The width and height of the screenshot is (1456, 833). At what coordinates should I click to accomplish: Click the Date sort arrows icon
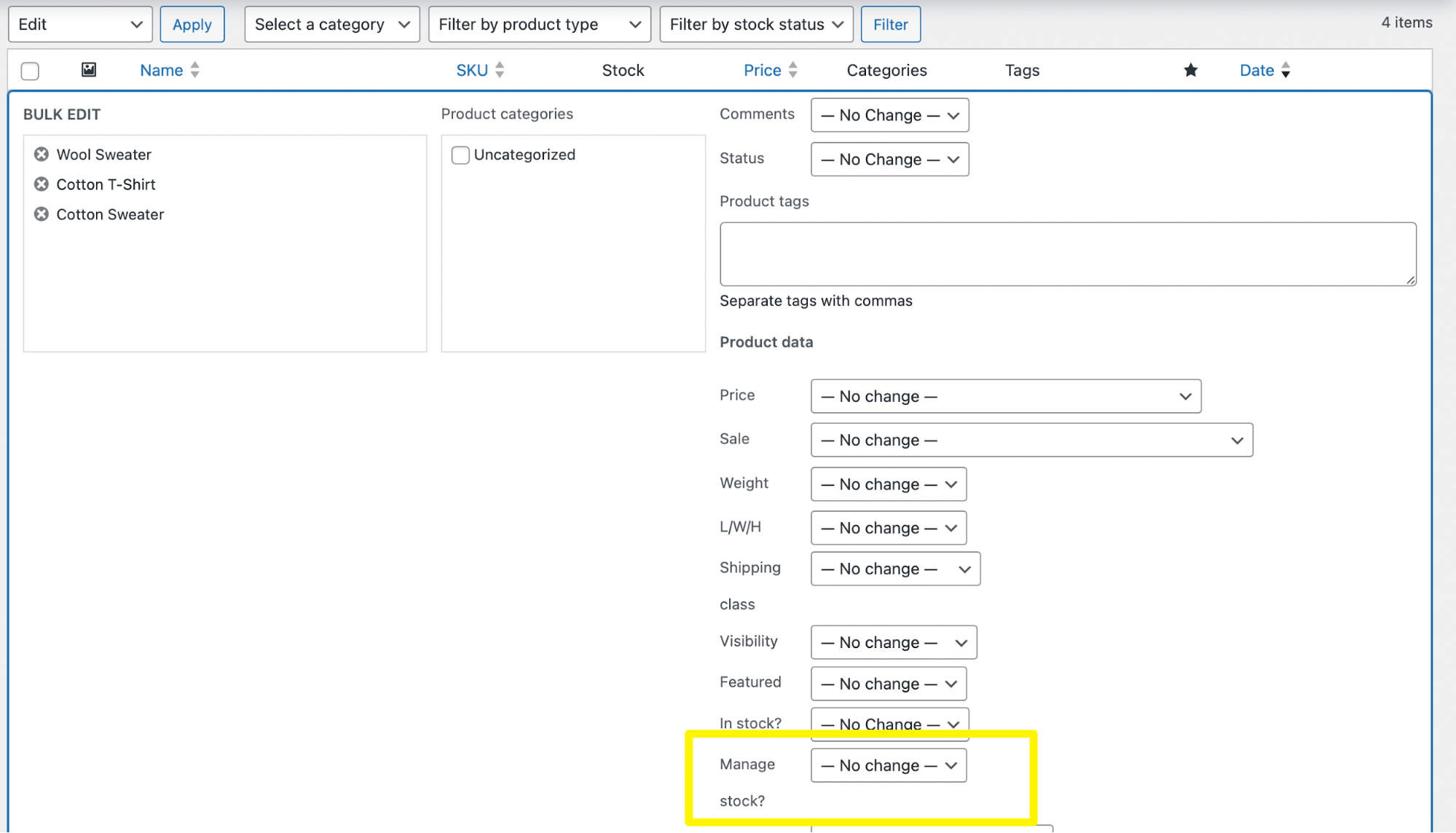pos(1286,70)
